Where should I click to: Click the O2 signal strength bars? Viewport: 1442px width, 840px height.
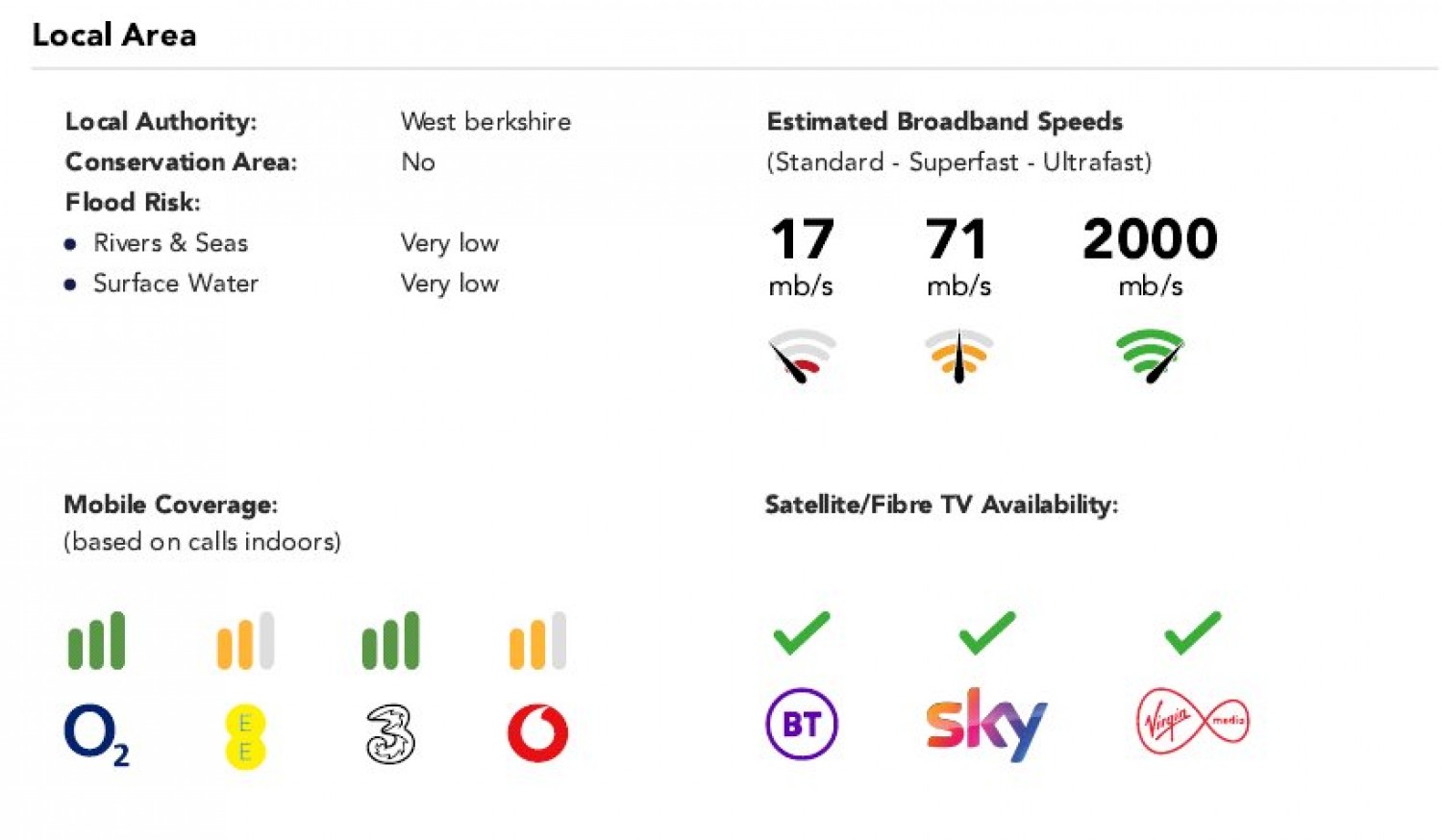[96, 640]
